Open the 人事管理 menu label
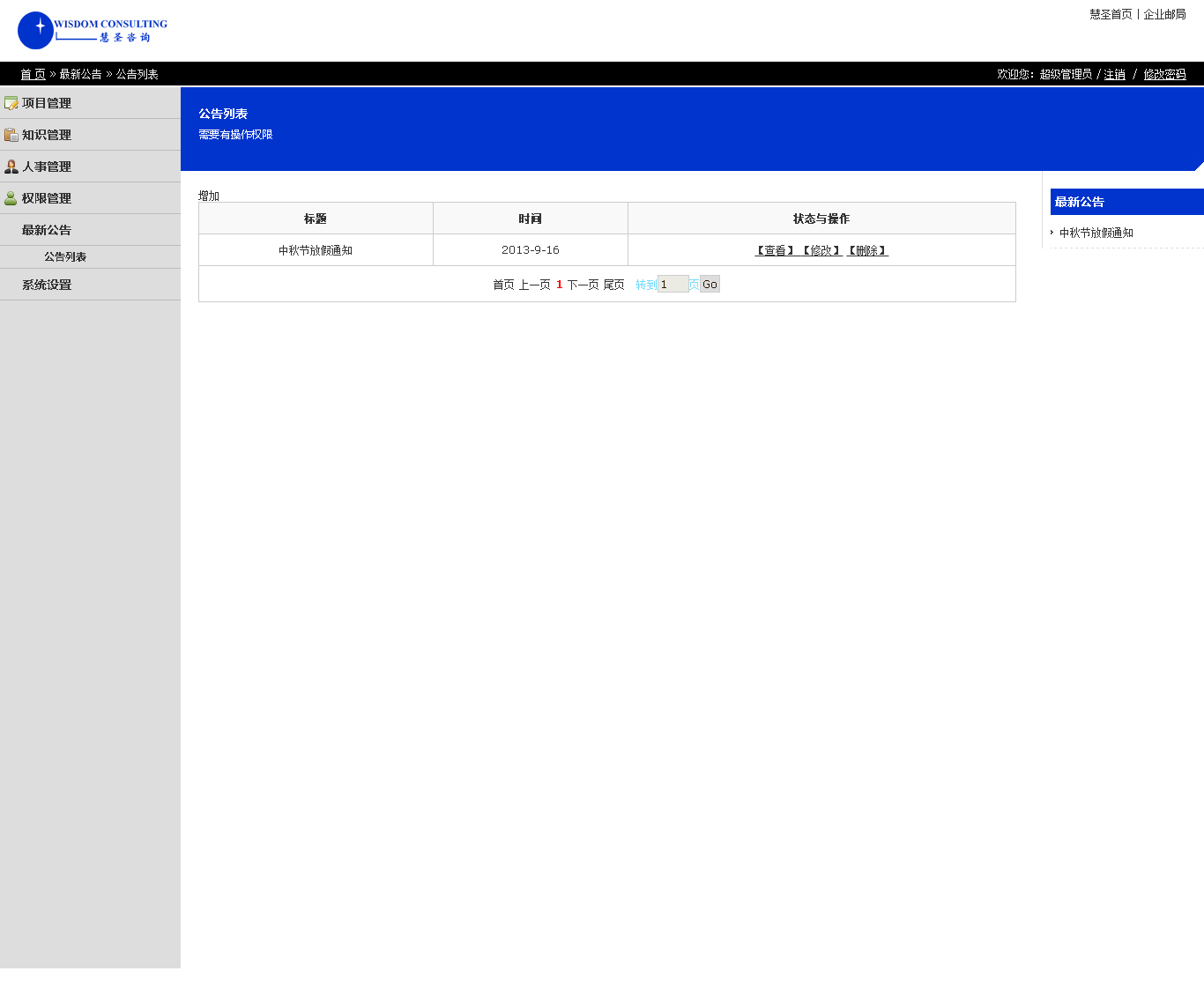 (47, 167)
